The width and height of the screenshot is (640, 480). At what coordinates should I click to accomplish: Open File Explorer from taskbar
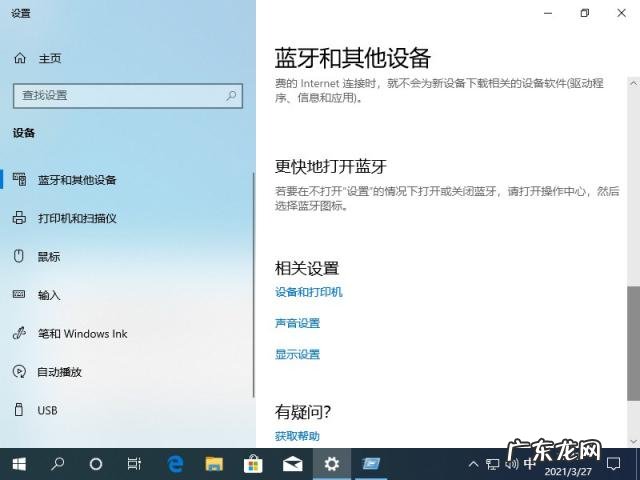(214, 464)
